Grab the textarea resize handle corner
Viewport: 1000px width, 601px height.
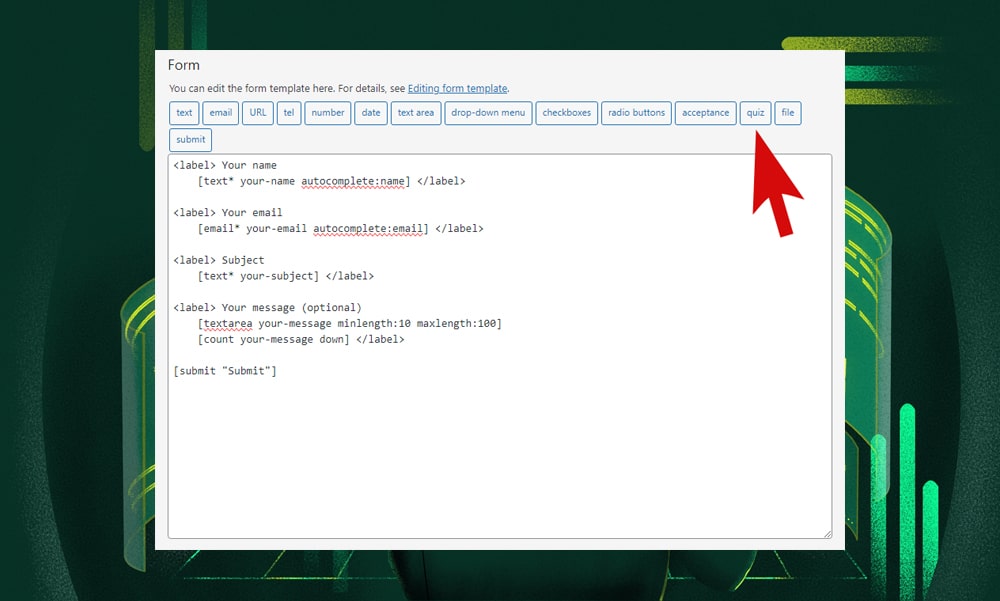(827, 534)
